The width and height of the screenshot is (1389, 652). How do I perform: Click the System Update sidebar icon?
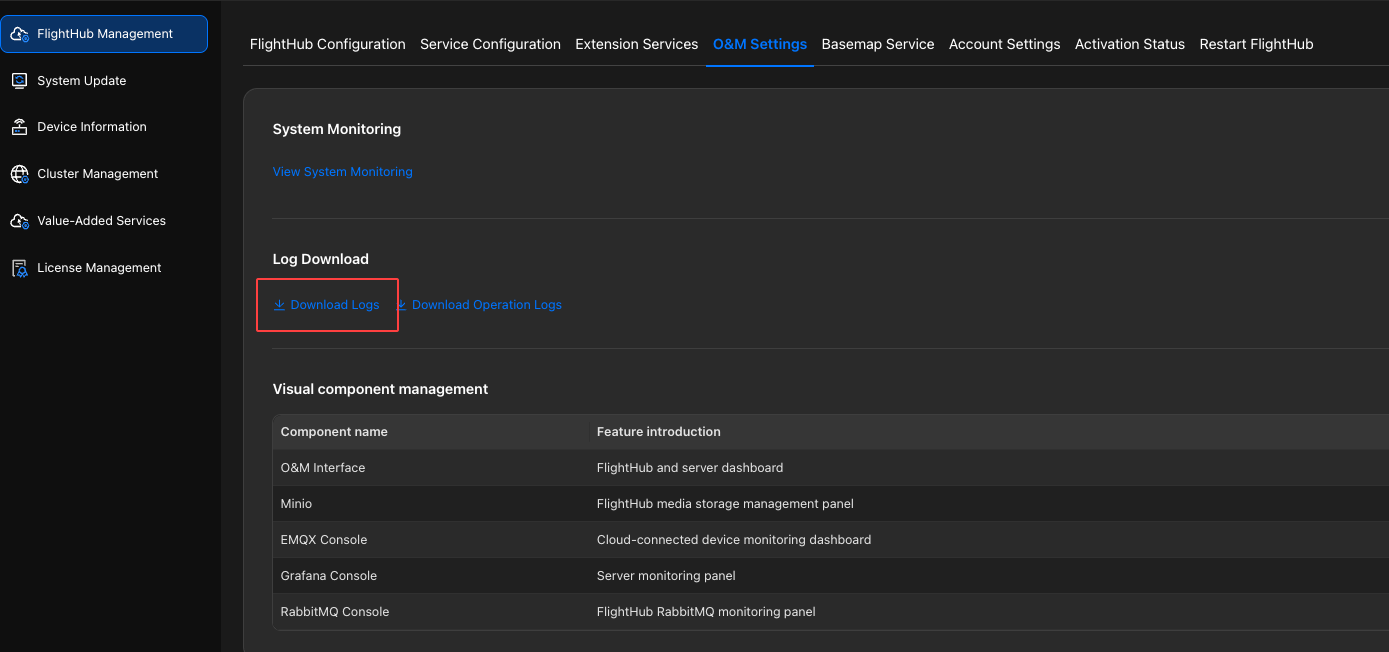tap(19, 81)
